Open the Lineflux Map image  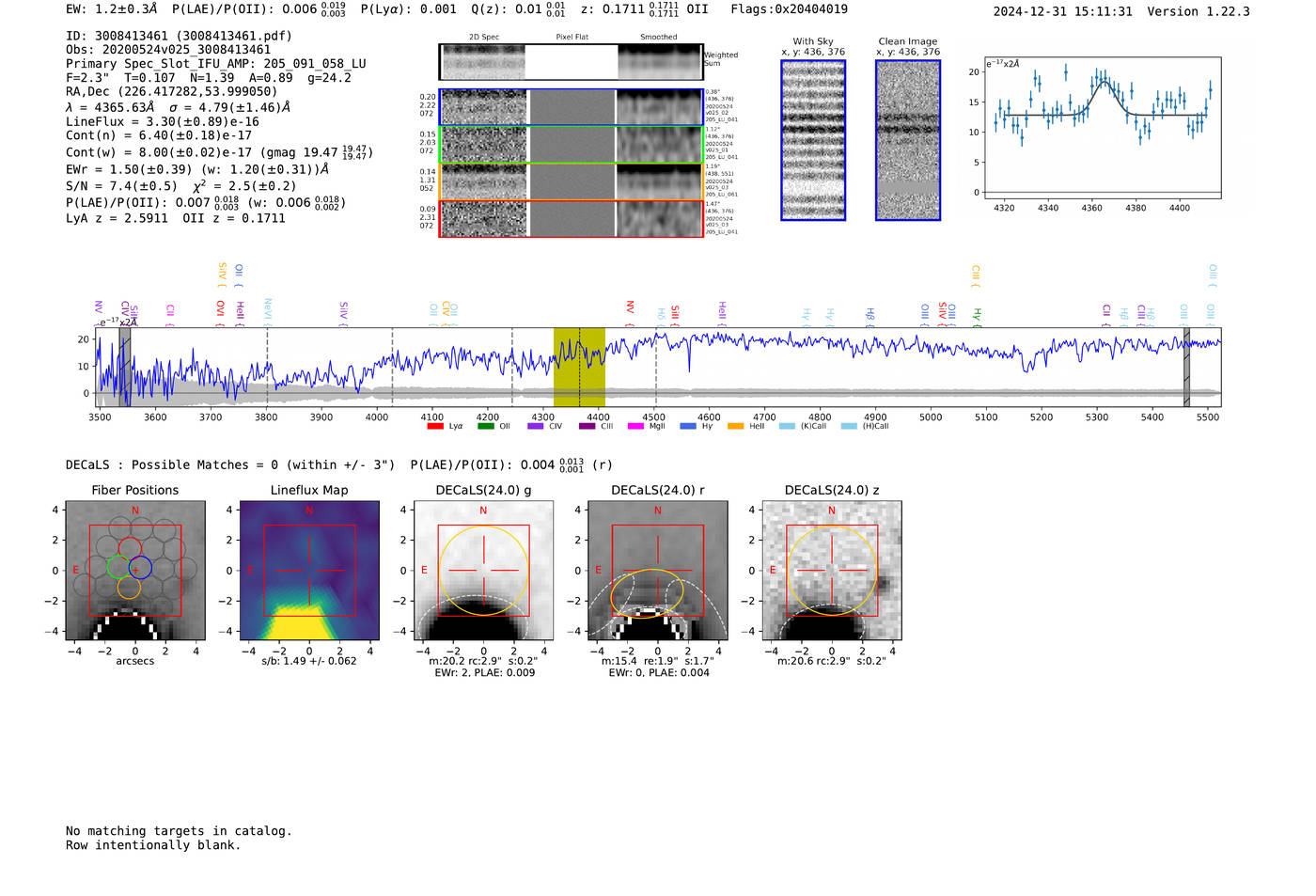309,571
